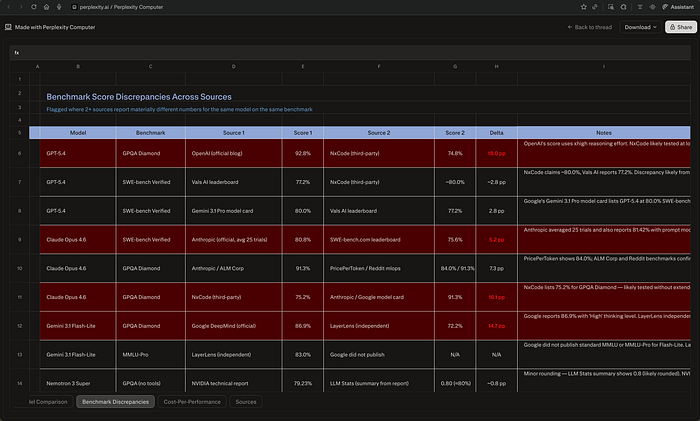Select the 'LayerLens (independent)' Source 2 cell
Image resolution: width=700 pixels, height=421 pixels.
pyautogui.click(x=379, y=325)
